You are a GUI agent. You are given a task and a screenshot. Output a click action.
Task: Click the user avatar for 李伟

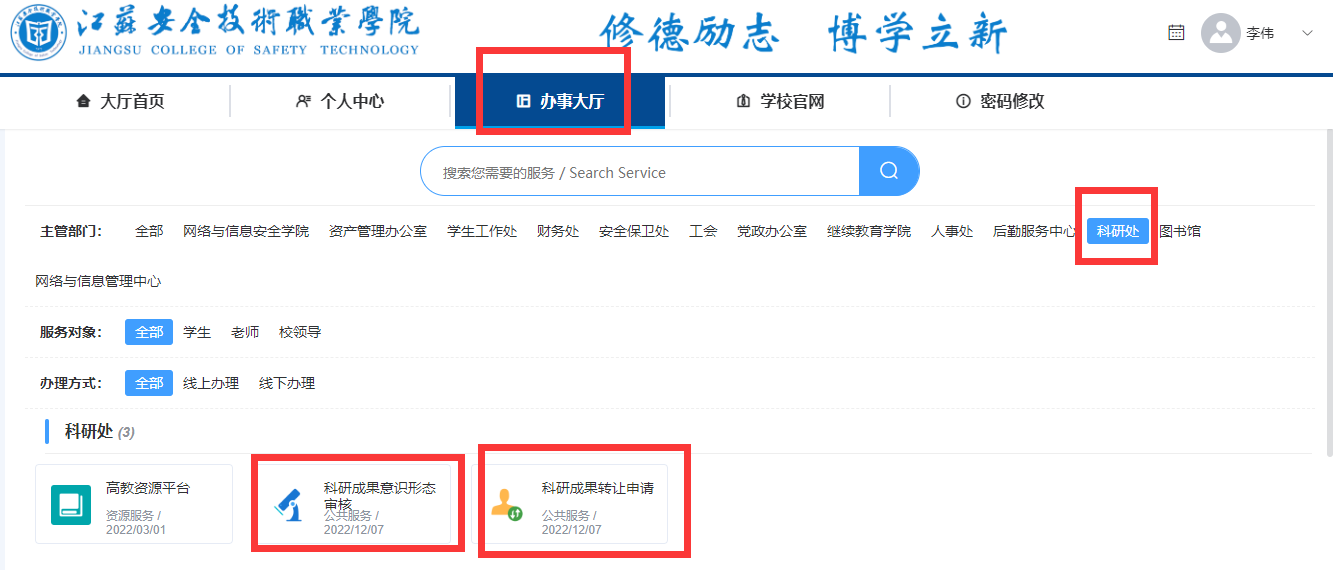click(1220, 33)
